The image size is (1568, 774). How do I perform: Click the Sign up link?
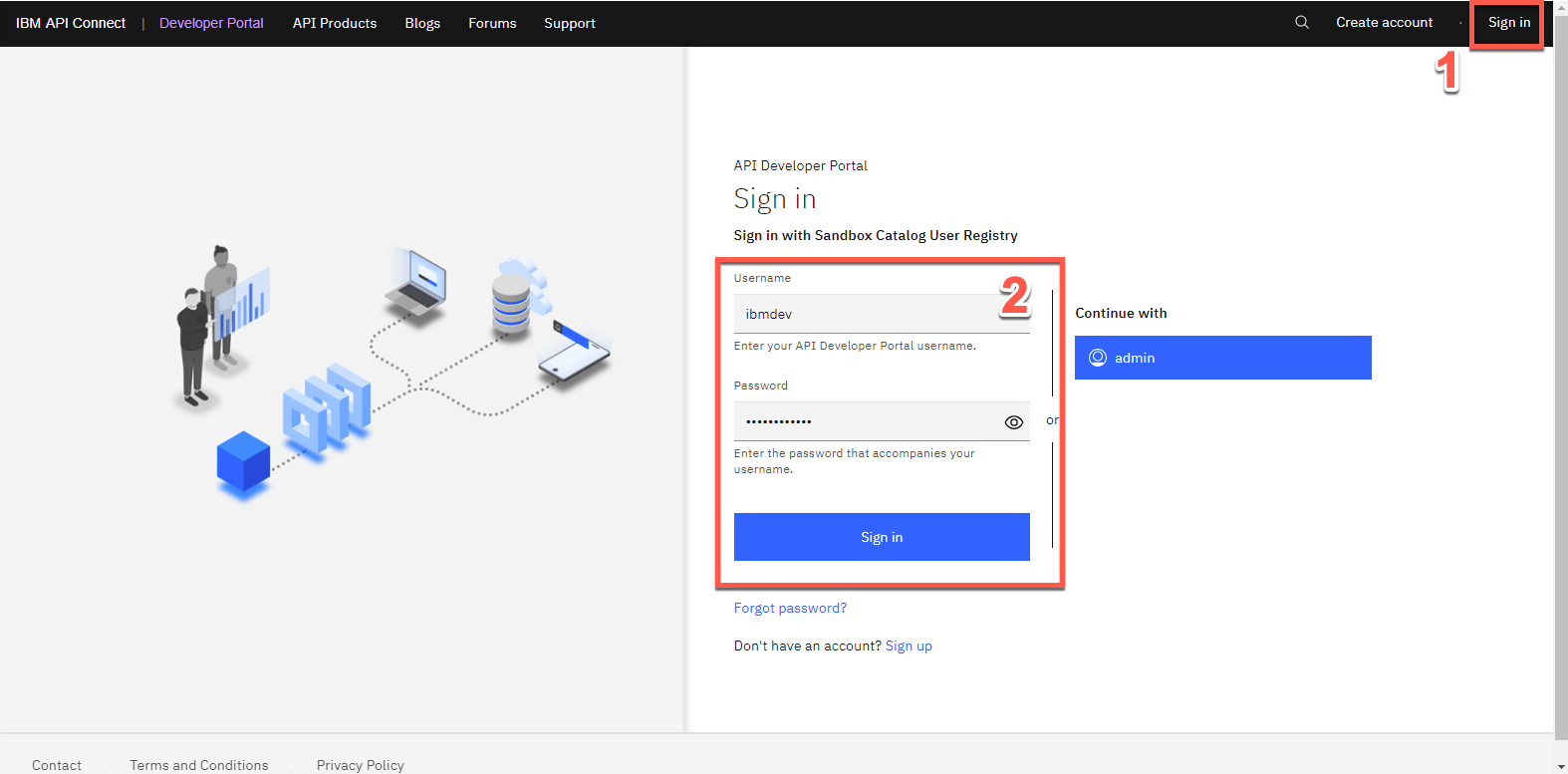pyautogui.click(x=909, y=645)
